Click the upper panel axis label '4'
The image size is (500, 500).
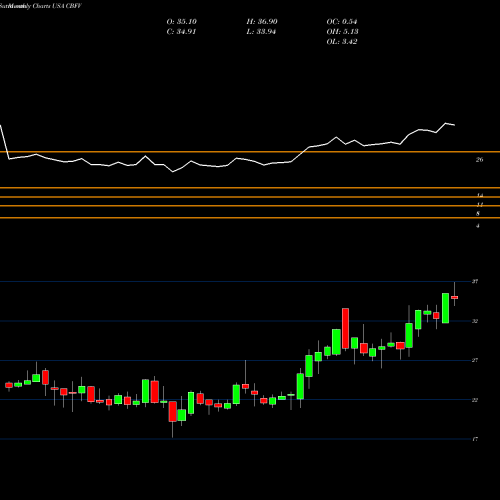478,226
